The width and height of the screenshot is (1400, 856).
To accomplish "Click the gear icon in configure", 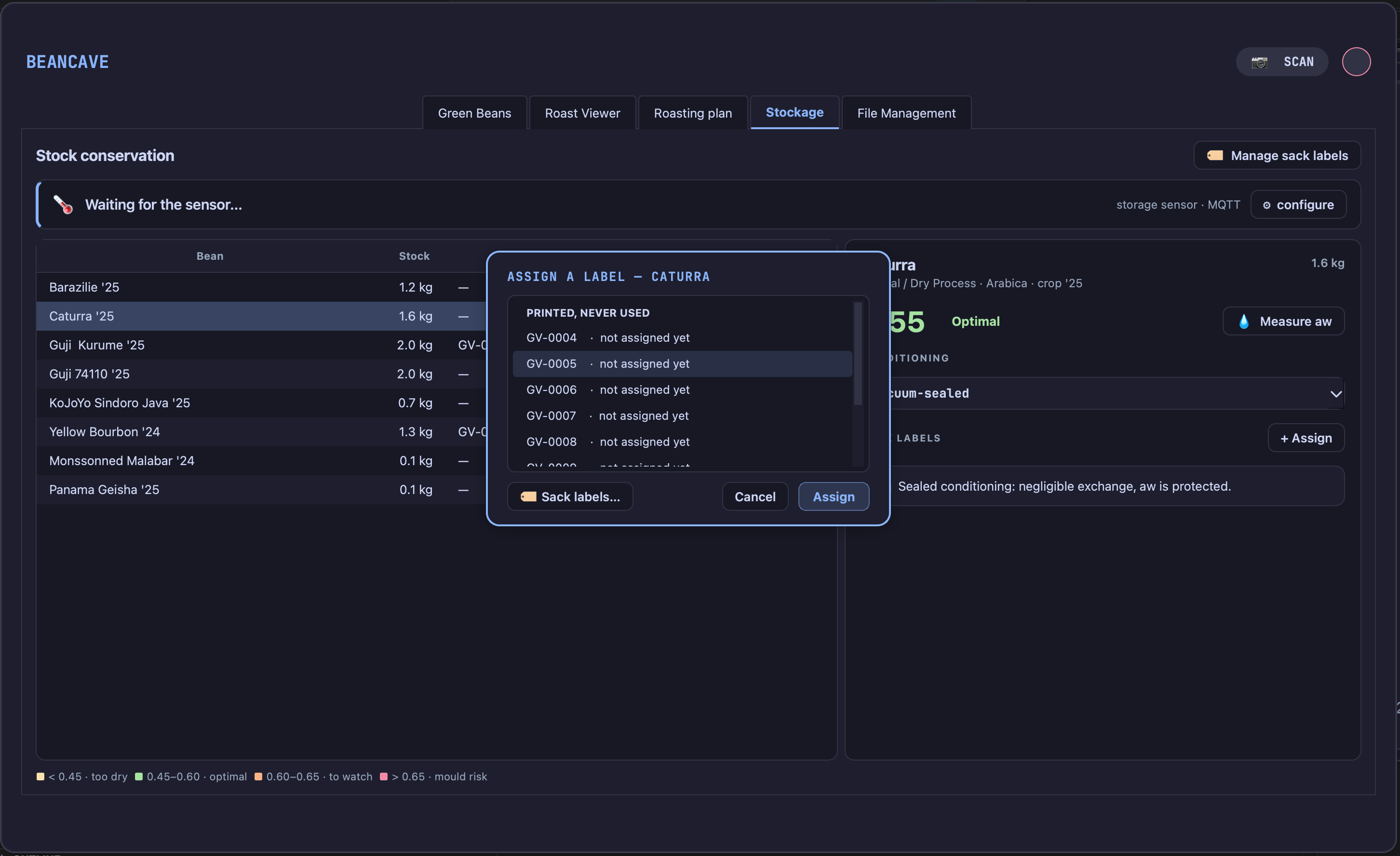I will click(x=1266, y=205).
